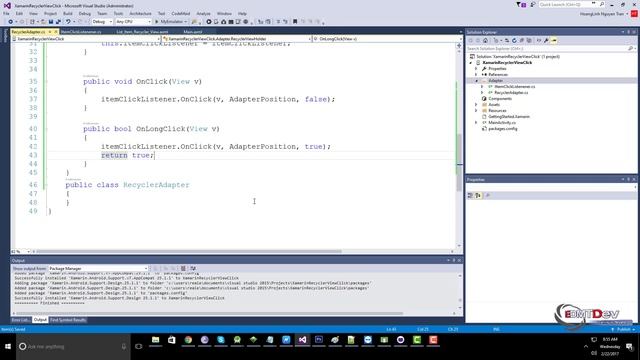The image size is (640, 360).
Task: Open XamarinRecyclerViewClick project navigation dropdown
Action: tap(86, 39)
